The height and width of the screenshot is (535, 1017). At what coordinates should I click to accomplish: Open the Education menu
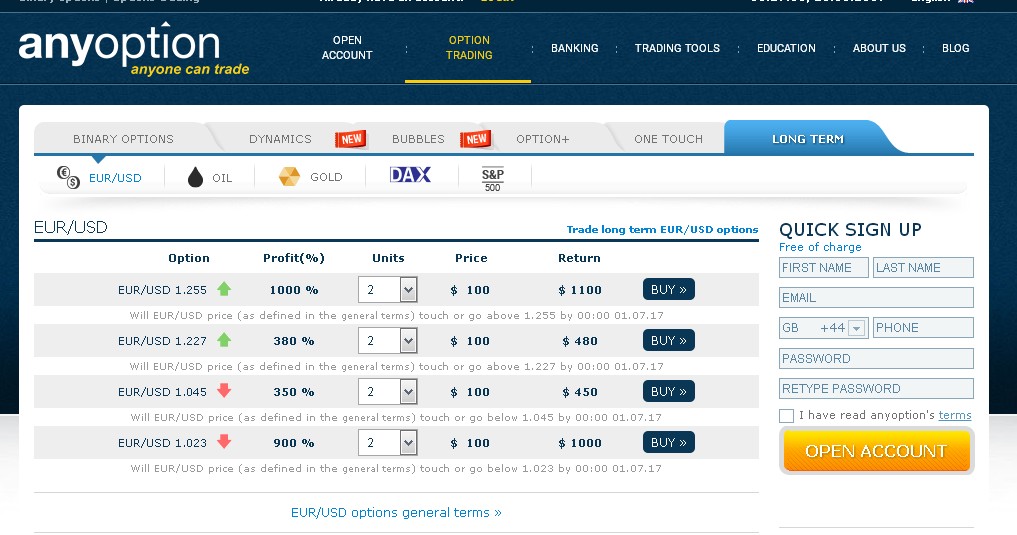[786, 48]
